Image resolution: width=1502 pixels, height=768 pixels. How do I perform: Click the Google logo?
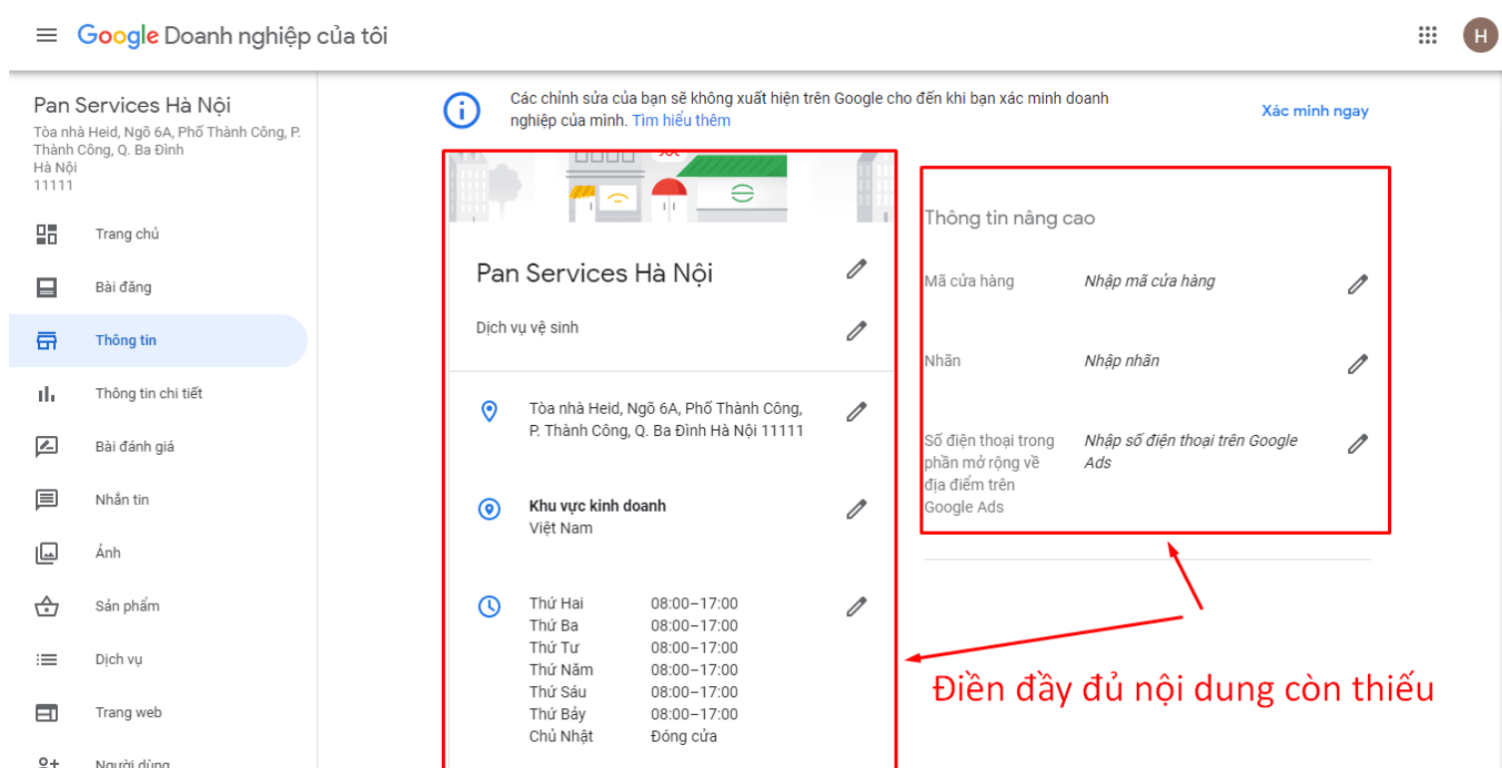118,36
